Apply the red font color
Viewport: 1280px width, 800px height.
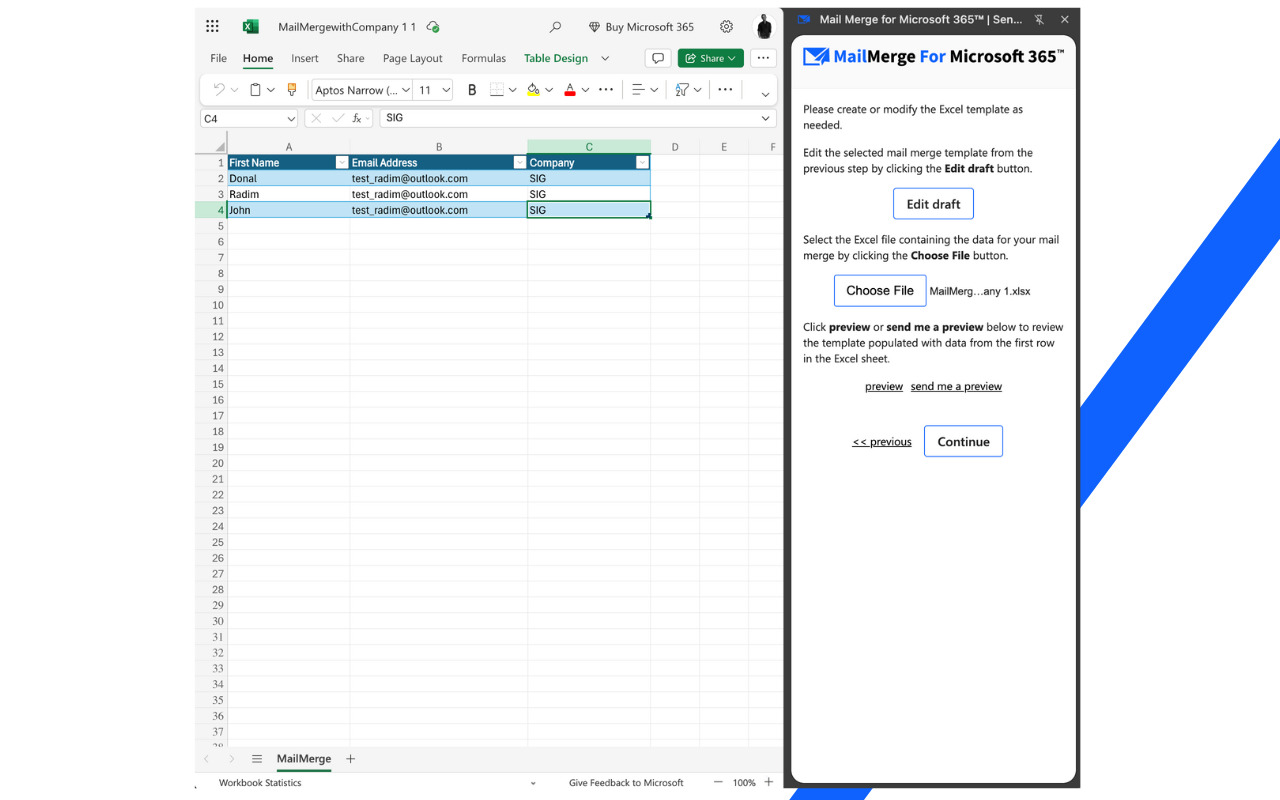[572, 89]
